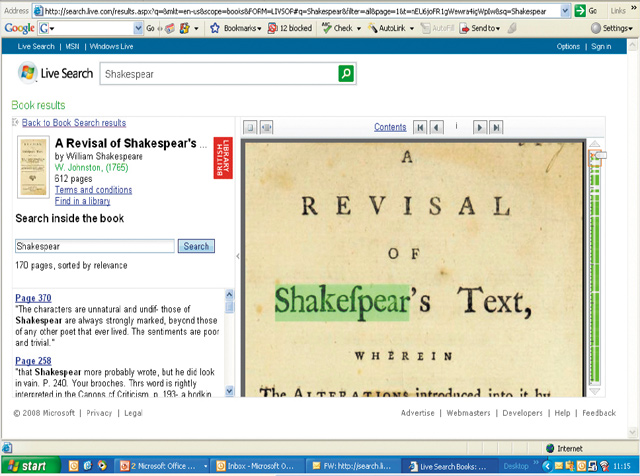640x476 pixels.
Task: Open Terms and conditions link
Action: [x=93, y=190]
